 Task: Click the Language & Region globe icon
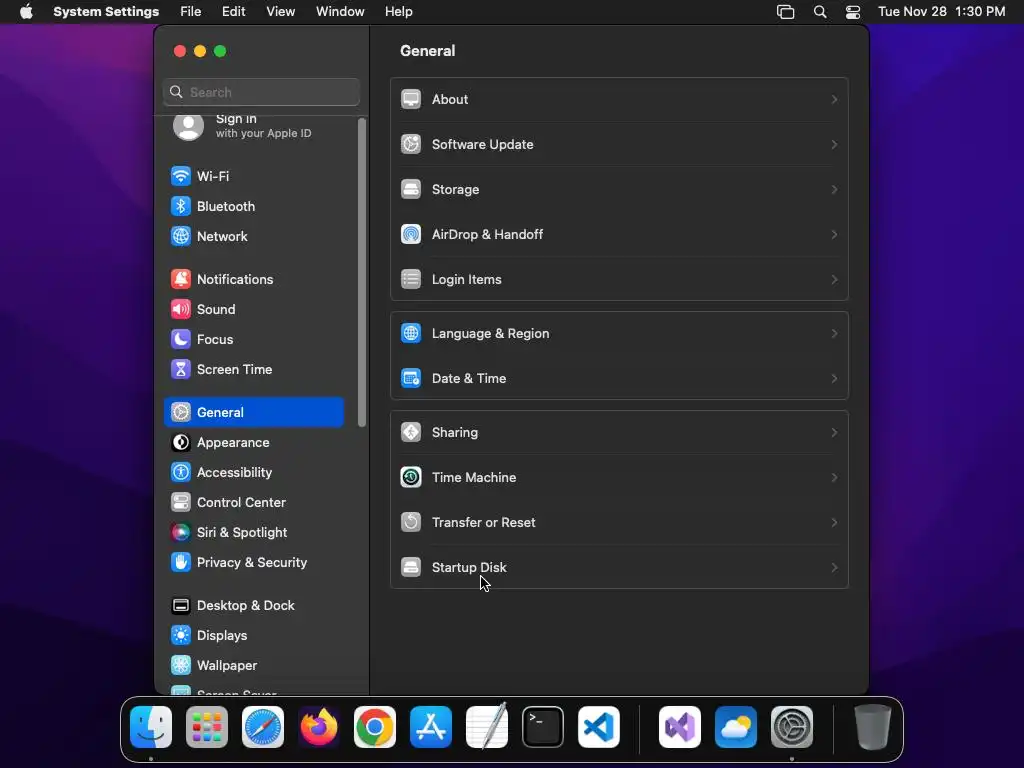(x=411, y=334)
